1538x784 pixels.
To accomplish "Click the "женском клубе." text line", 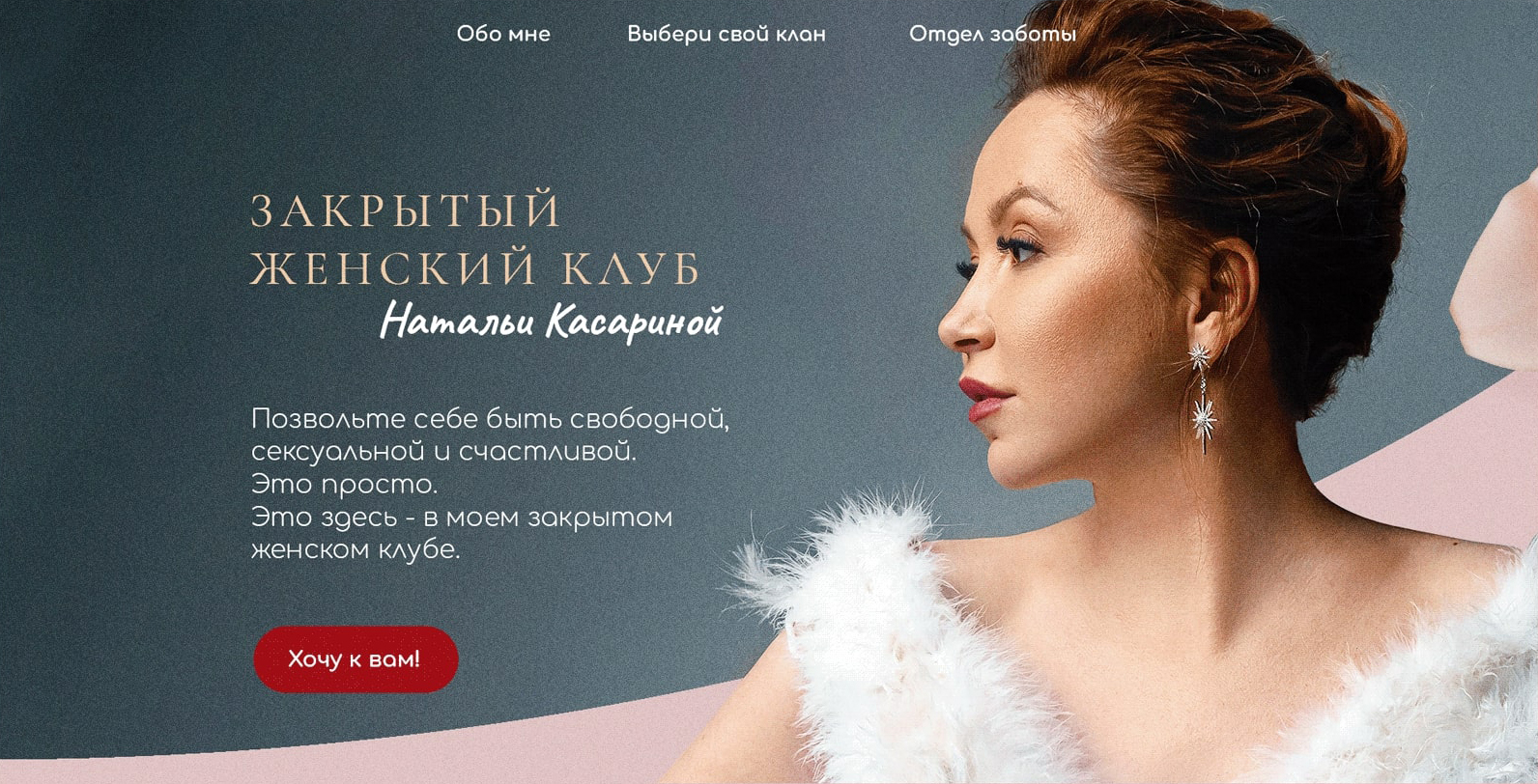I will point(356,549).
